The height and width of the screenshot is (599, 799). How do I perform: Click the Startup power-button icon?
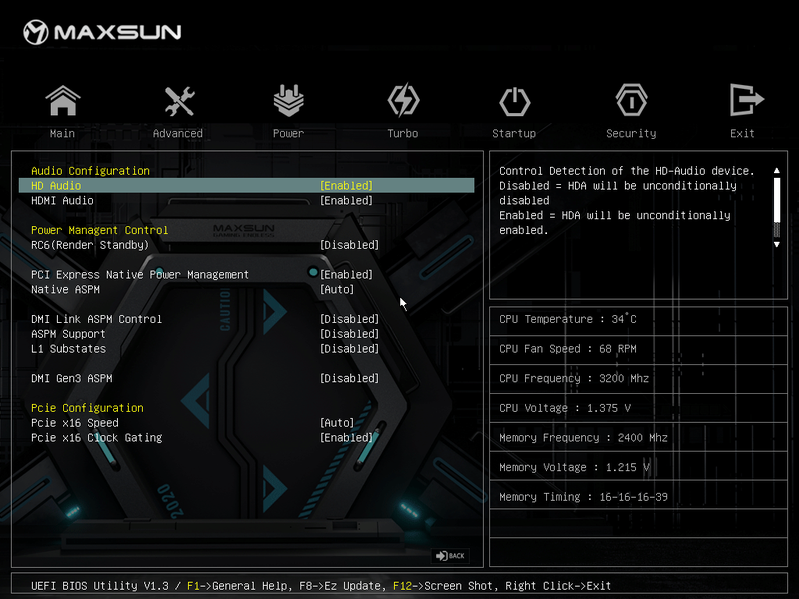(x=514, y=101)
